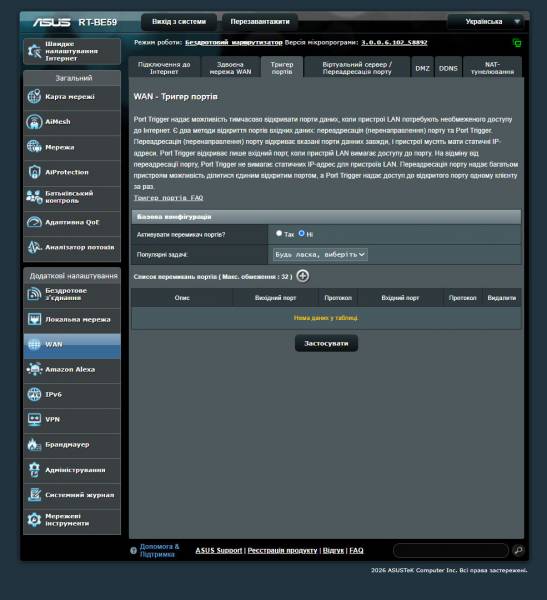The height and width of the screenshot is (600, 547).
Task: Click the IPv6 globe icon
Action: (x=34, y=395)
